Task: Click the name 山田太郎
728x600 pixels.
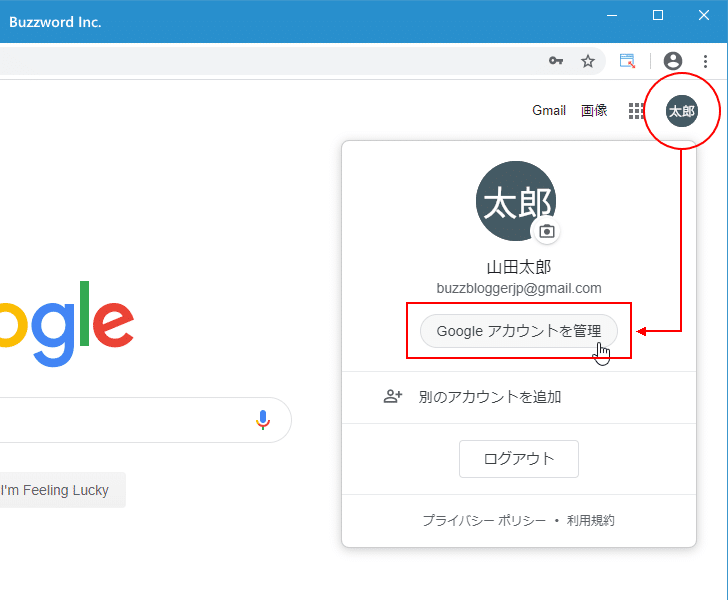Action: (x=519, y=267)
